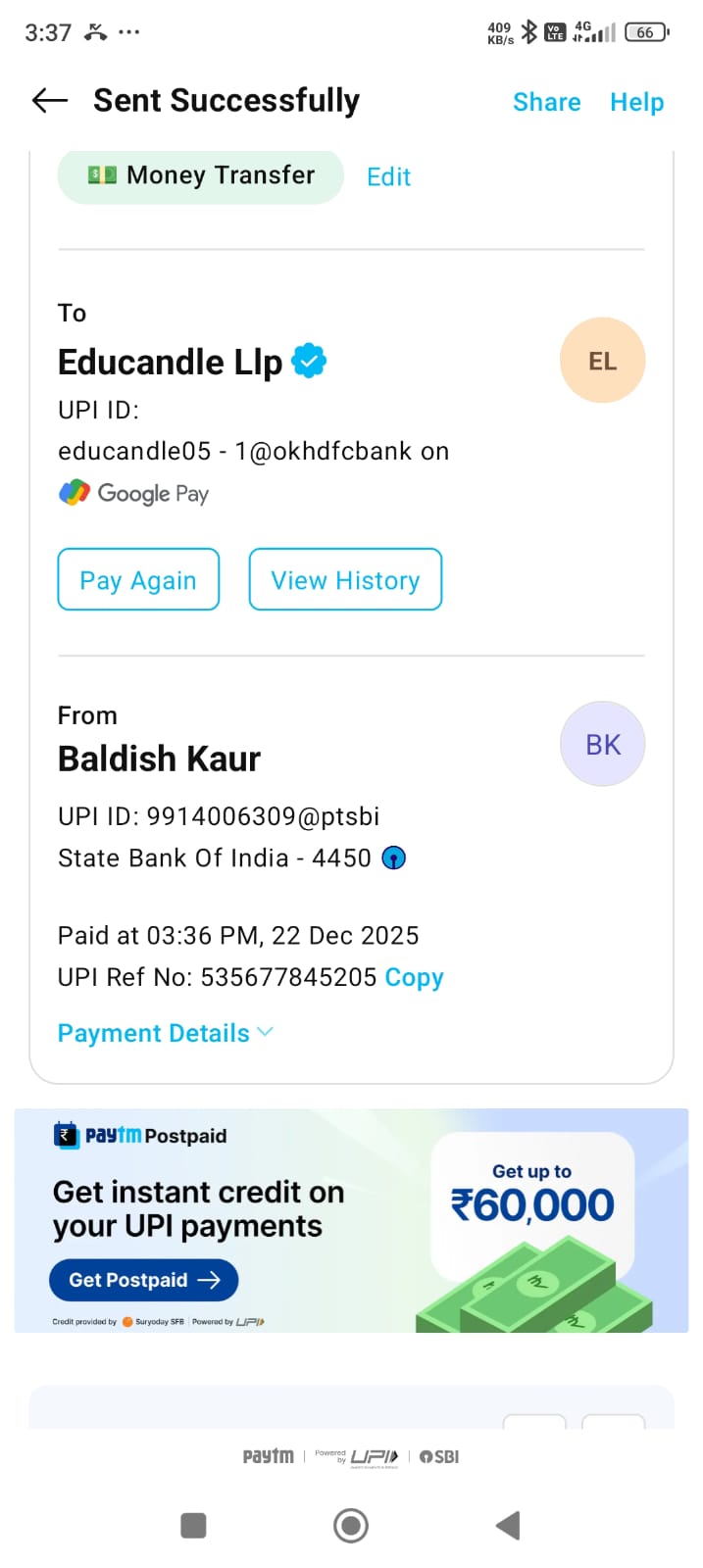Tap the back arrow icon
This screenshot has height=1568, width=703.
pyautogui.click(x=50, y=100)
